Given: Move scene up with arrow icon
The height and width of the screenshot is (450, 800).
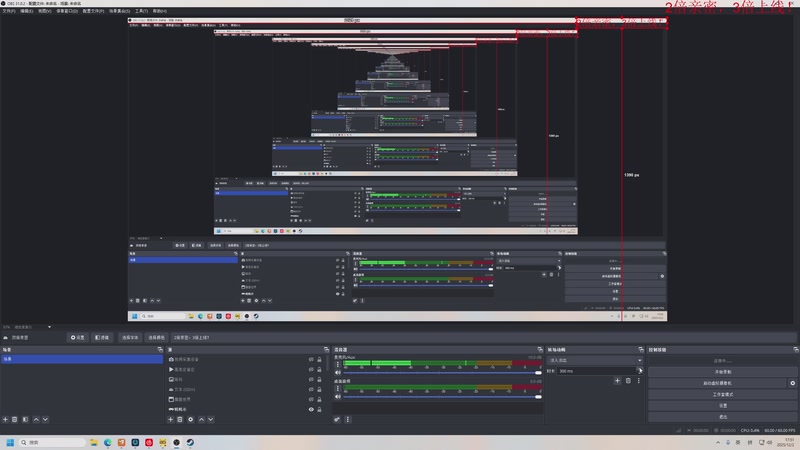Looking at the screenshot, I should (x=36, y=419).
